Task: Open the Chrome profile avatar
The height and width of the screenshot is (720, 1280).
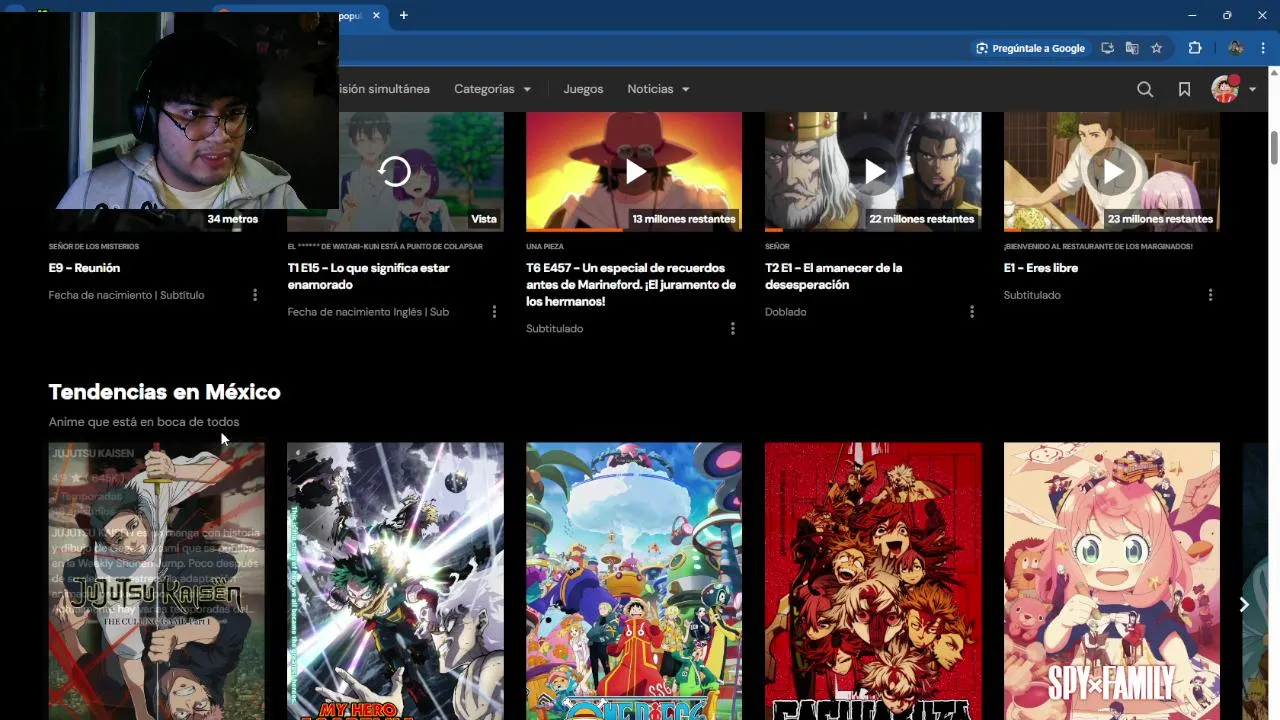Action: [1236, 48]
